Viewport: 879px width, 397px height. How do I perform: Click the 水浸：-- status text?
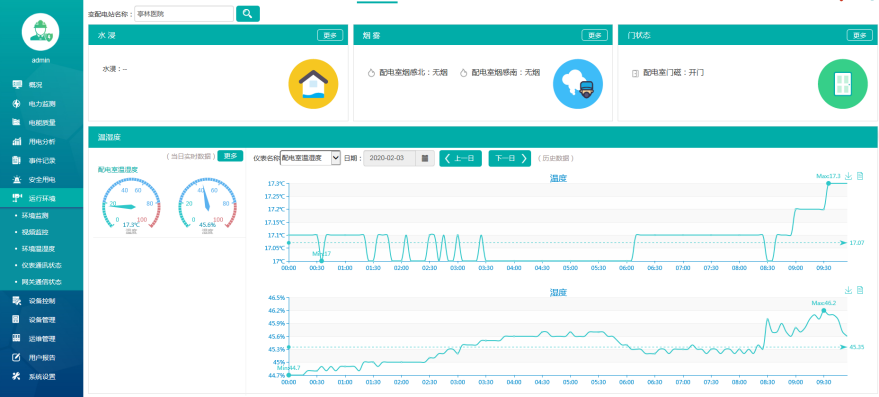click(x=114, y=69)
